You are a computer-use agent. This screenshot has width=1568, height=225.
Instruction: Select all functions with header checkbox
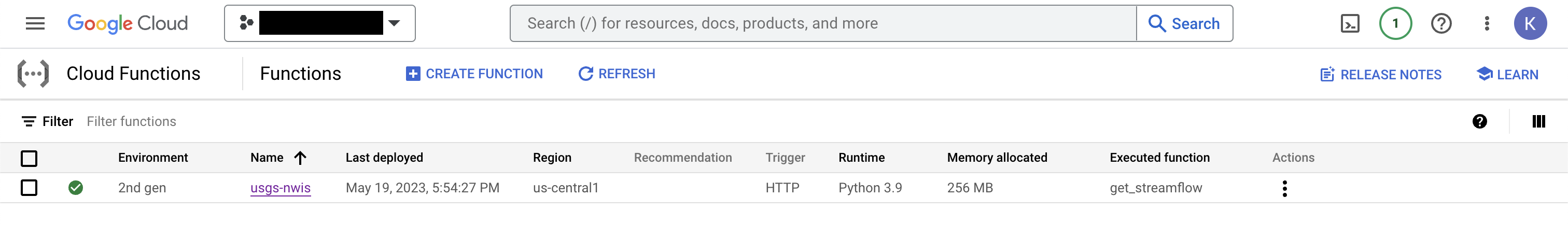click(29, 159)
